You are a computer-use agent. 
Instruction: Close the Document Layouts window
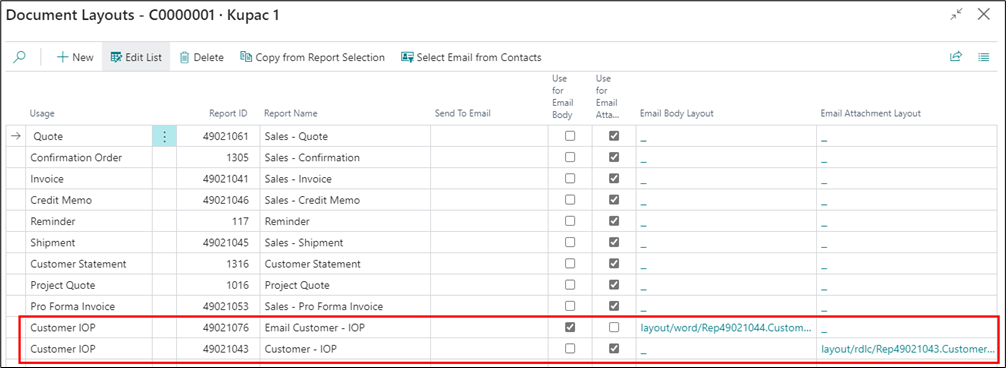point(984,15)
